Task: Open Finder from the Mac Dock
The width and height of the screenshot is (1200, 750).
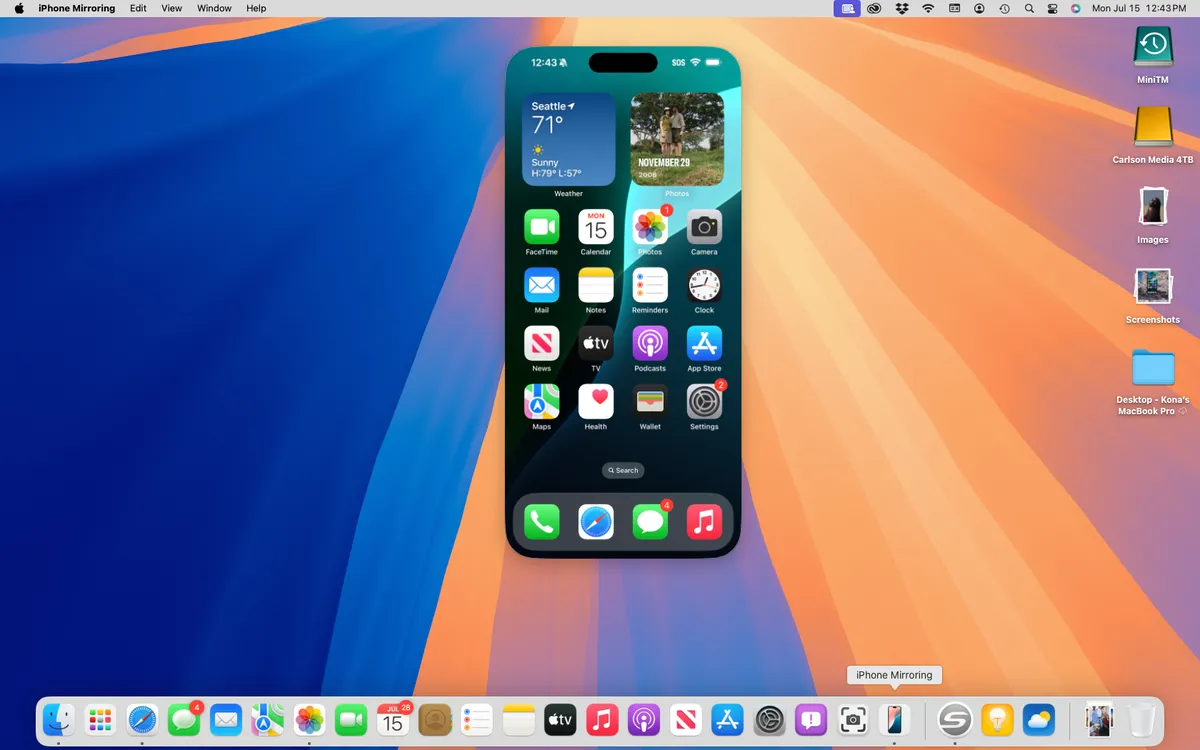Action: [x=58, y=719]
